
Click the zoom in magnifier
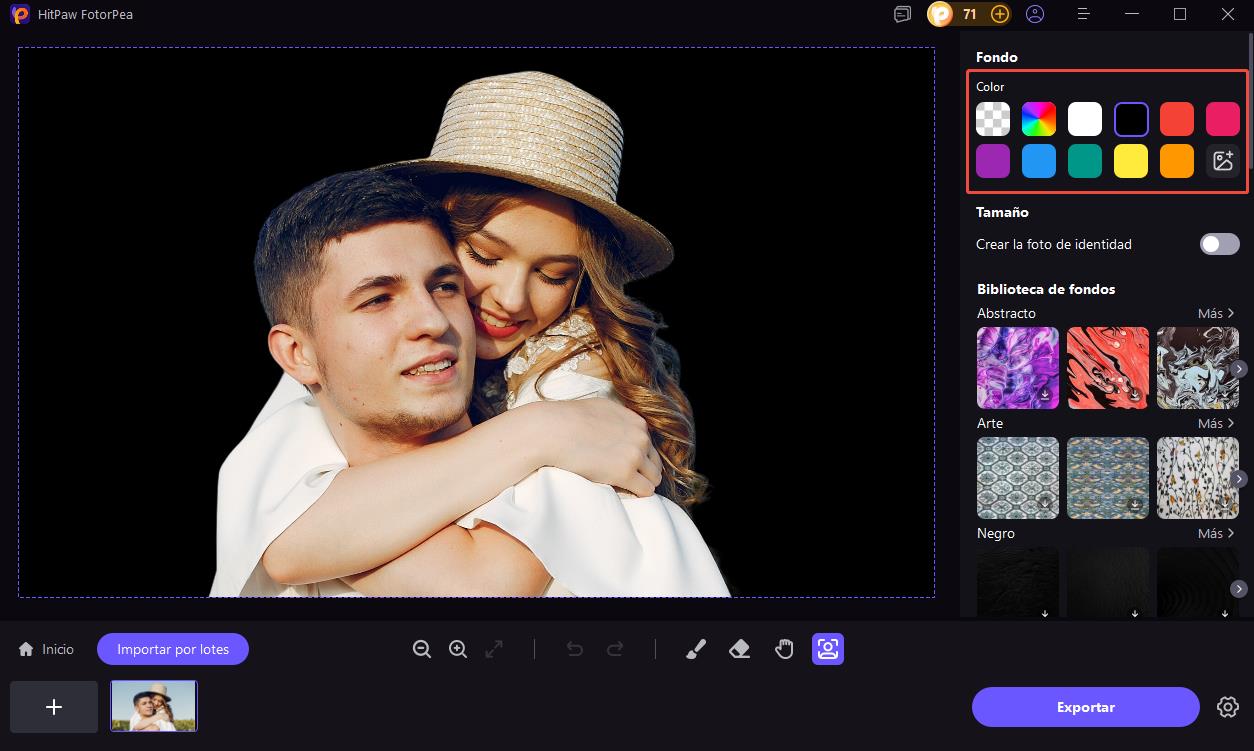(x=458, y=650)
